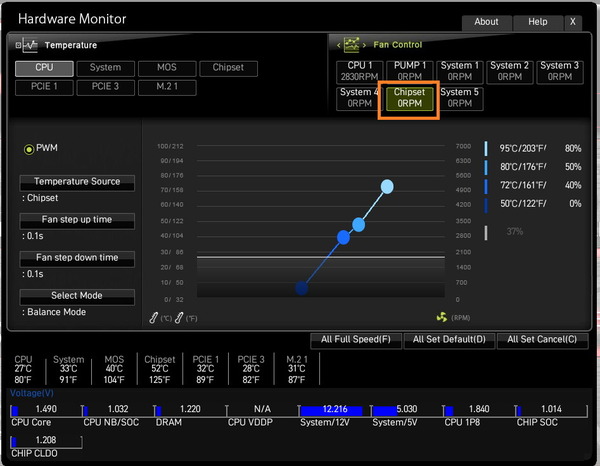Click the 72°C/161°F 40% curve entry
The image size is (600, 466).
point(533,185)
